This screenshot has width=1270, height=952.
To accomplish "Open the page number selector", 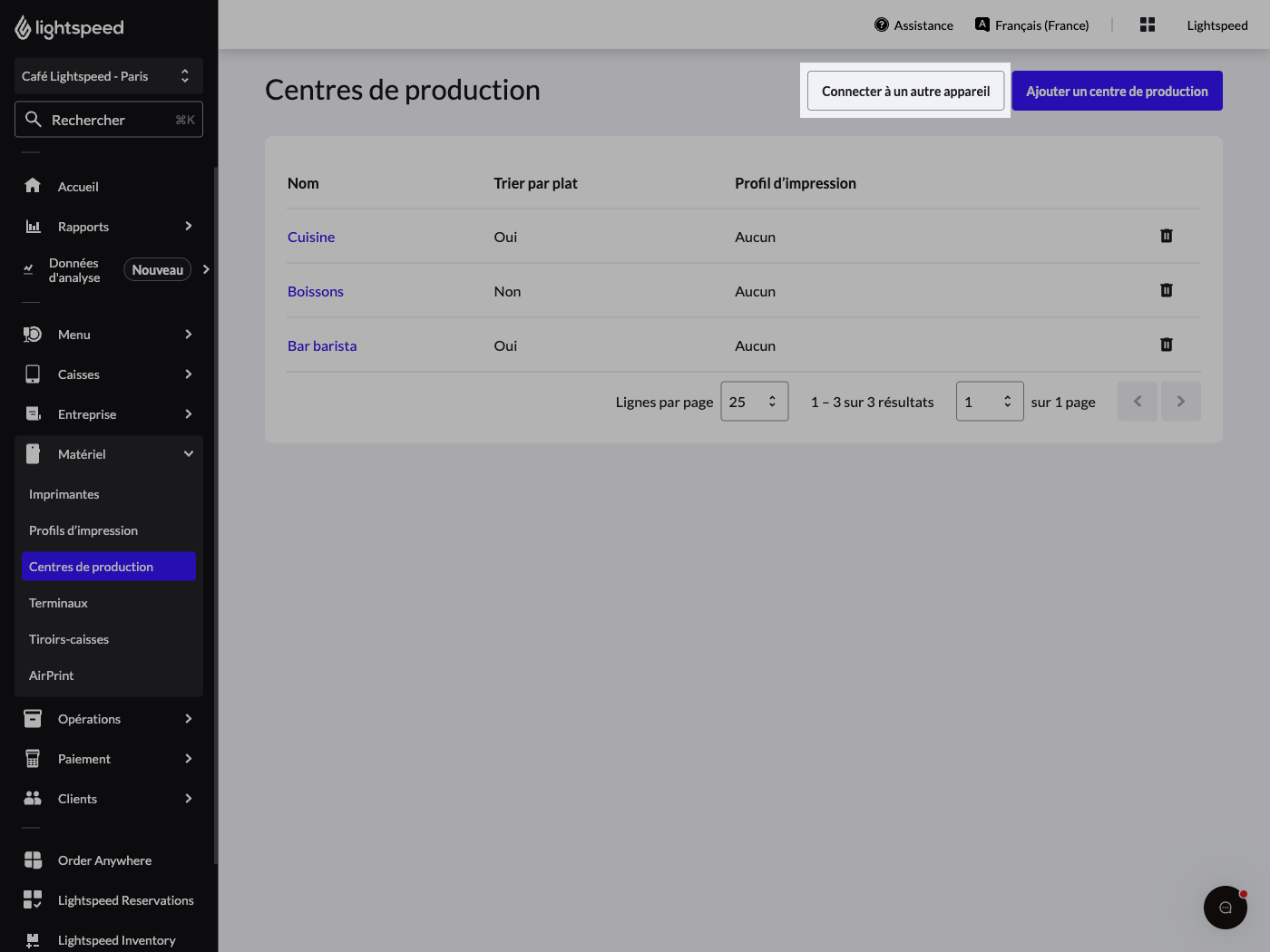I will point(990,401).
